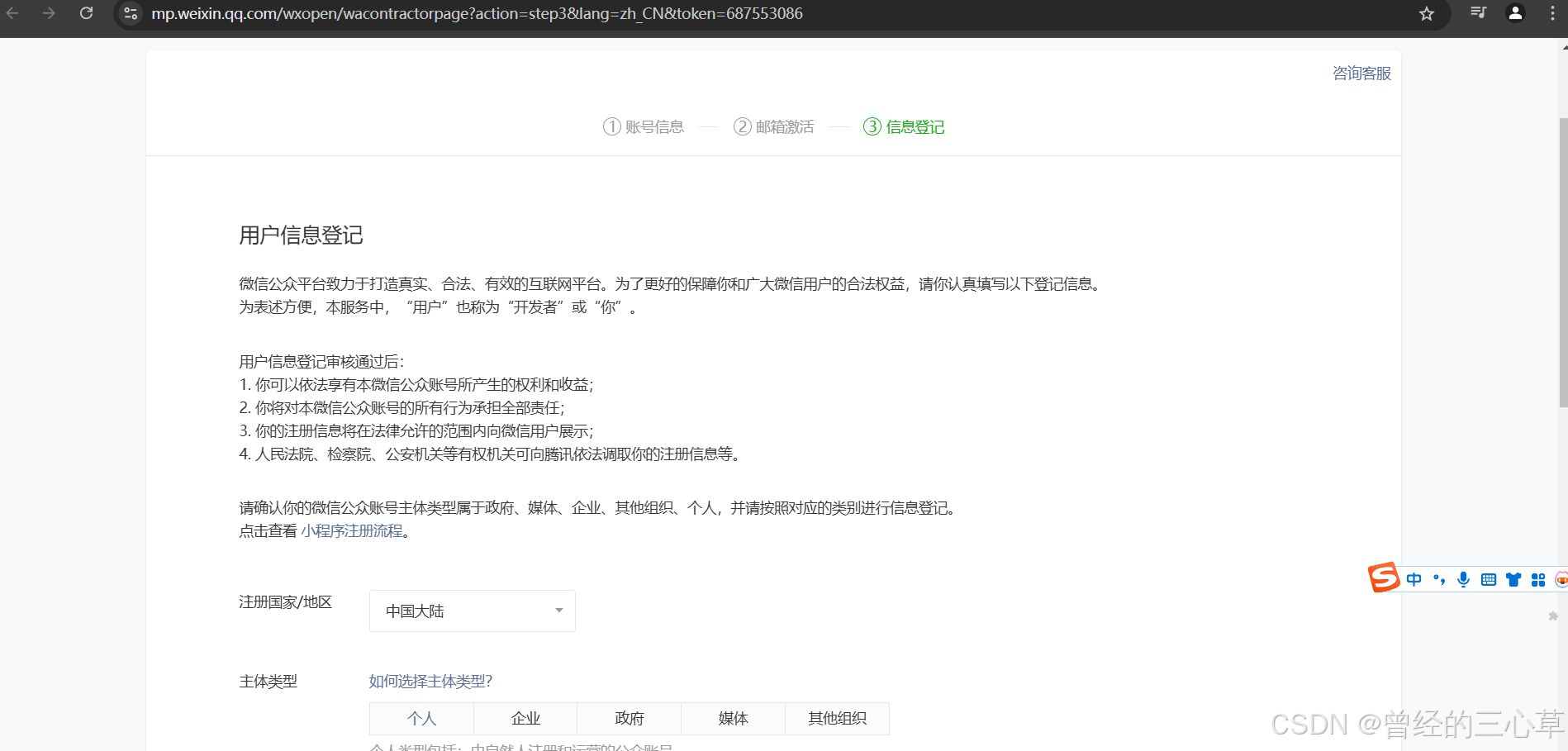The height and width of the screenshot is (751, 1568).
Task: Select 企业 subject type tab
Action: [x=525, y=718]
